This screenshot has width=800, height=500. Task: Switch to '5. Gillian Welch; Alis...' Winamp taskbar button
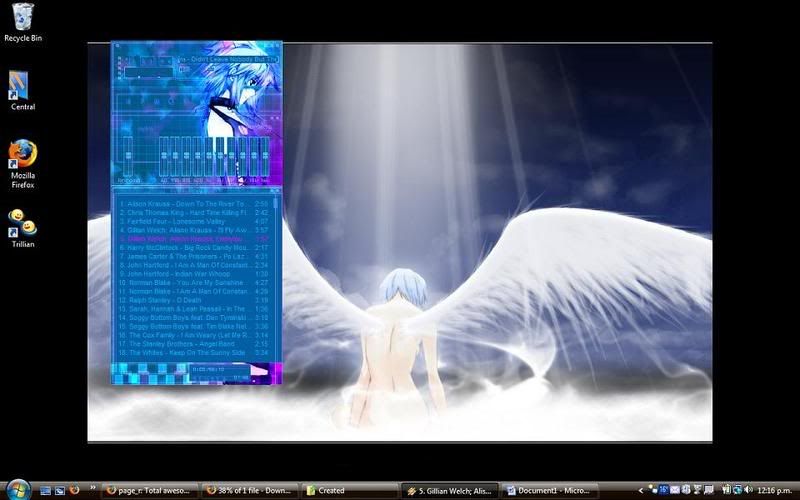(x=450, y=491)
